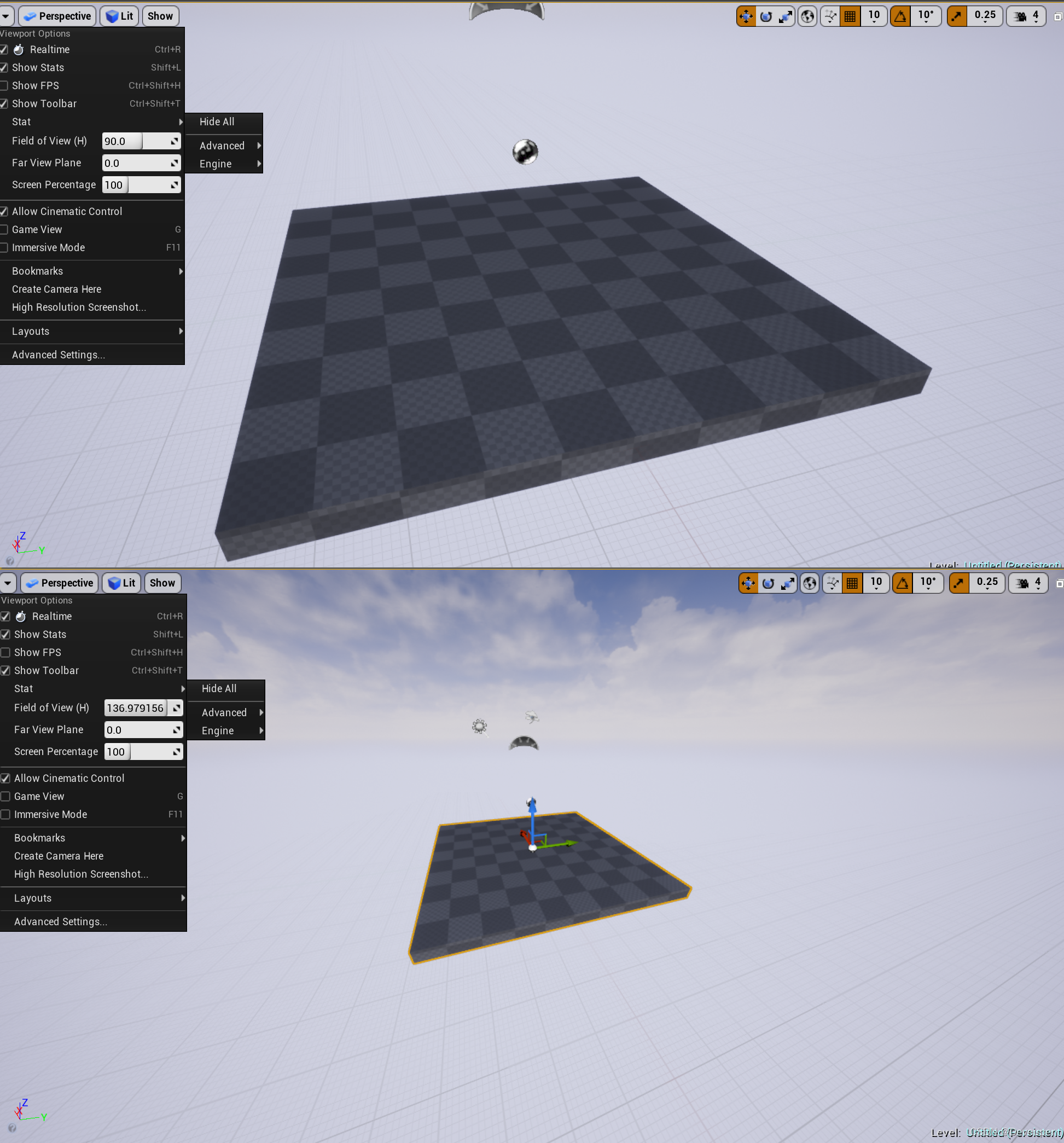Click Create Camera Here in top menu
This screenshot has height=1143, width=1064.
[56, 289]
